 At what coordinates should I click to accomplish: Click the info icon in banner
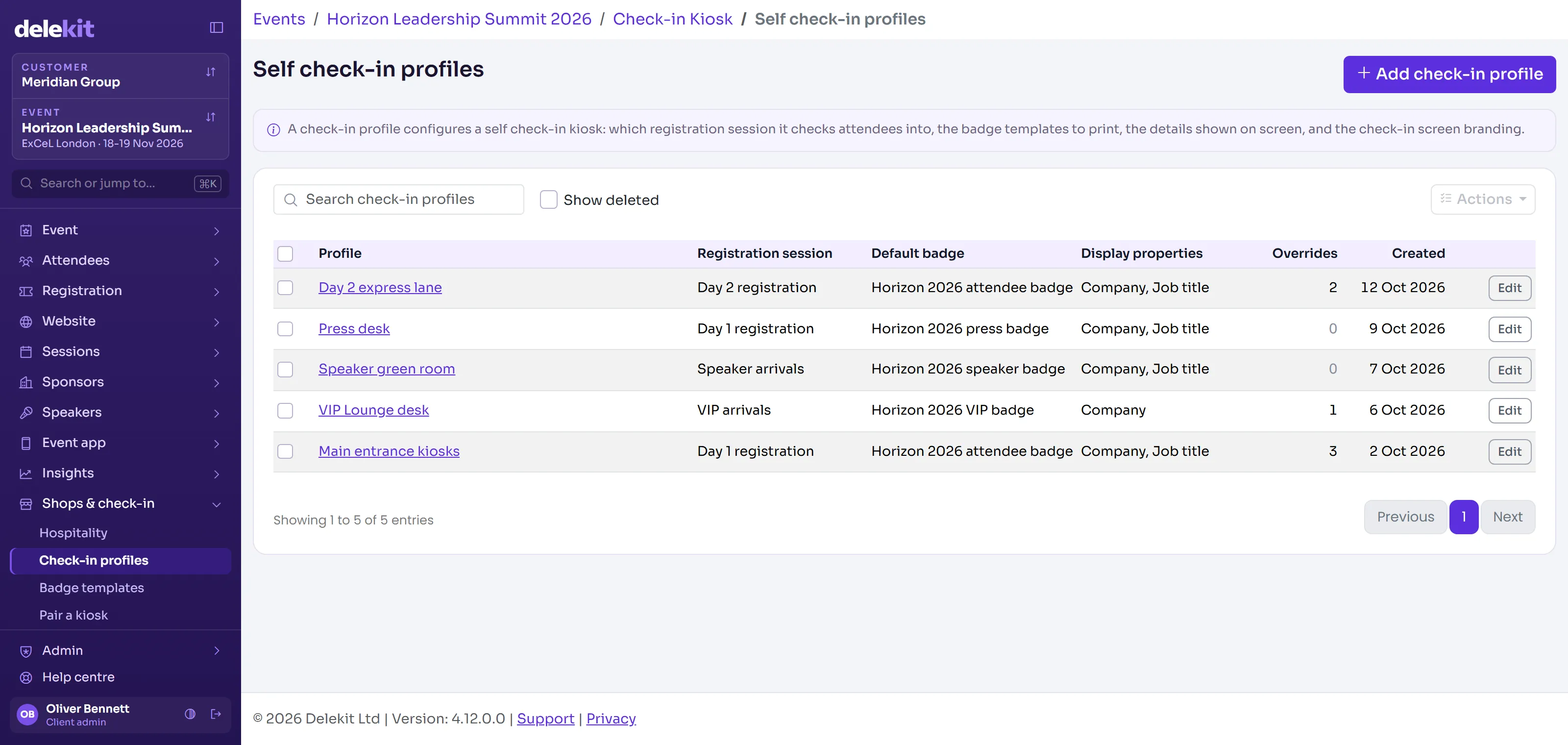click(x=273, y=130)
